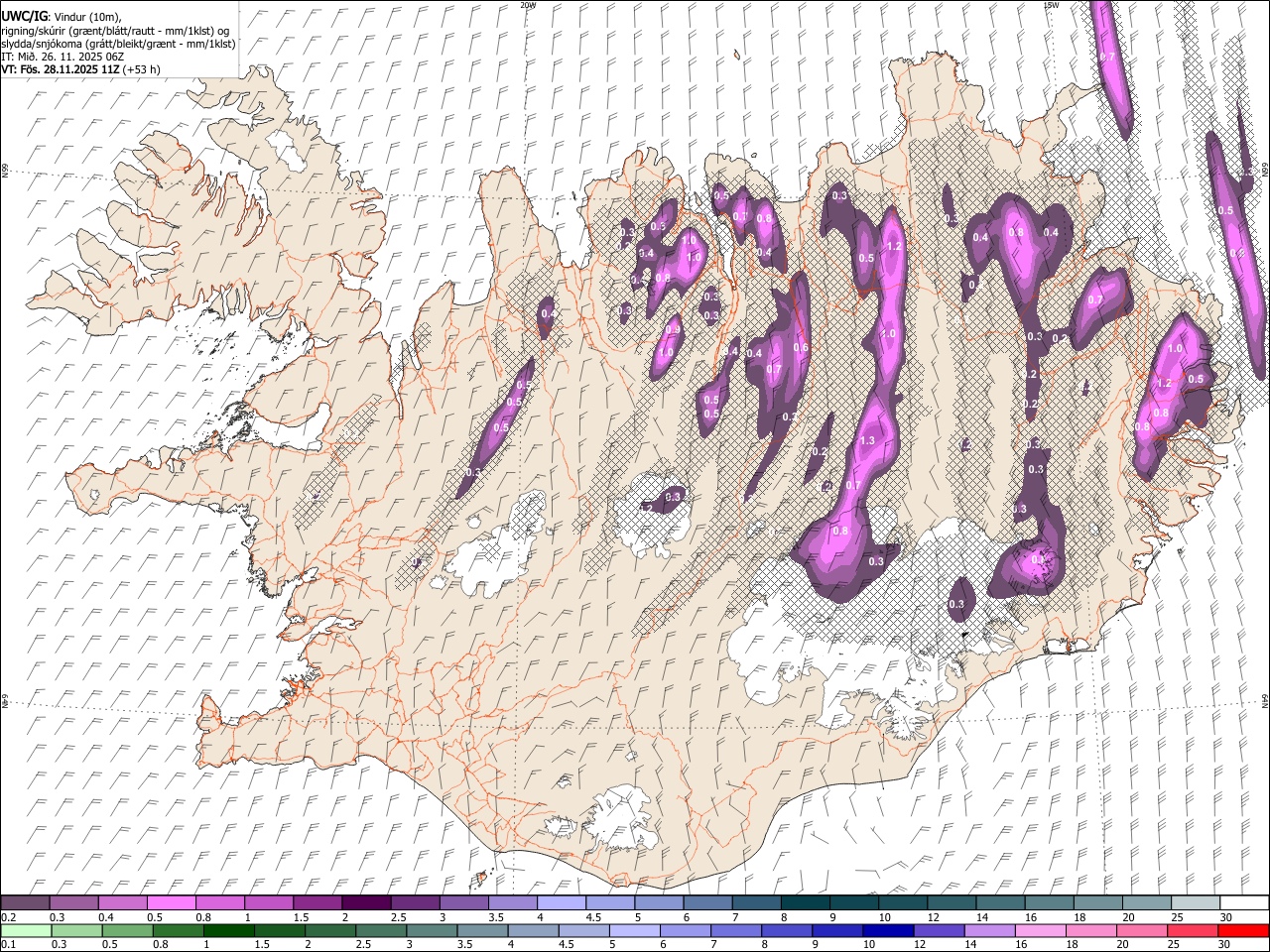Click the '1.3' snowfall value on the map
Viewport: 1270px width, 952px height.
click(x=866, y=440)
